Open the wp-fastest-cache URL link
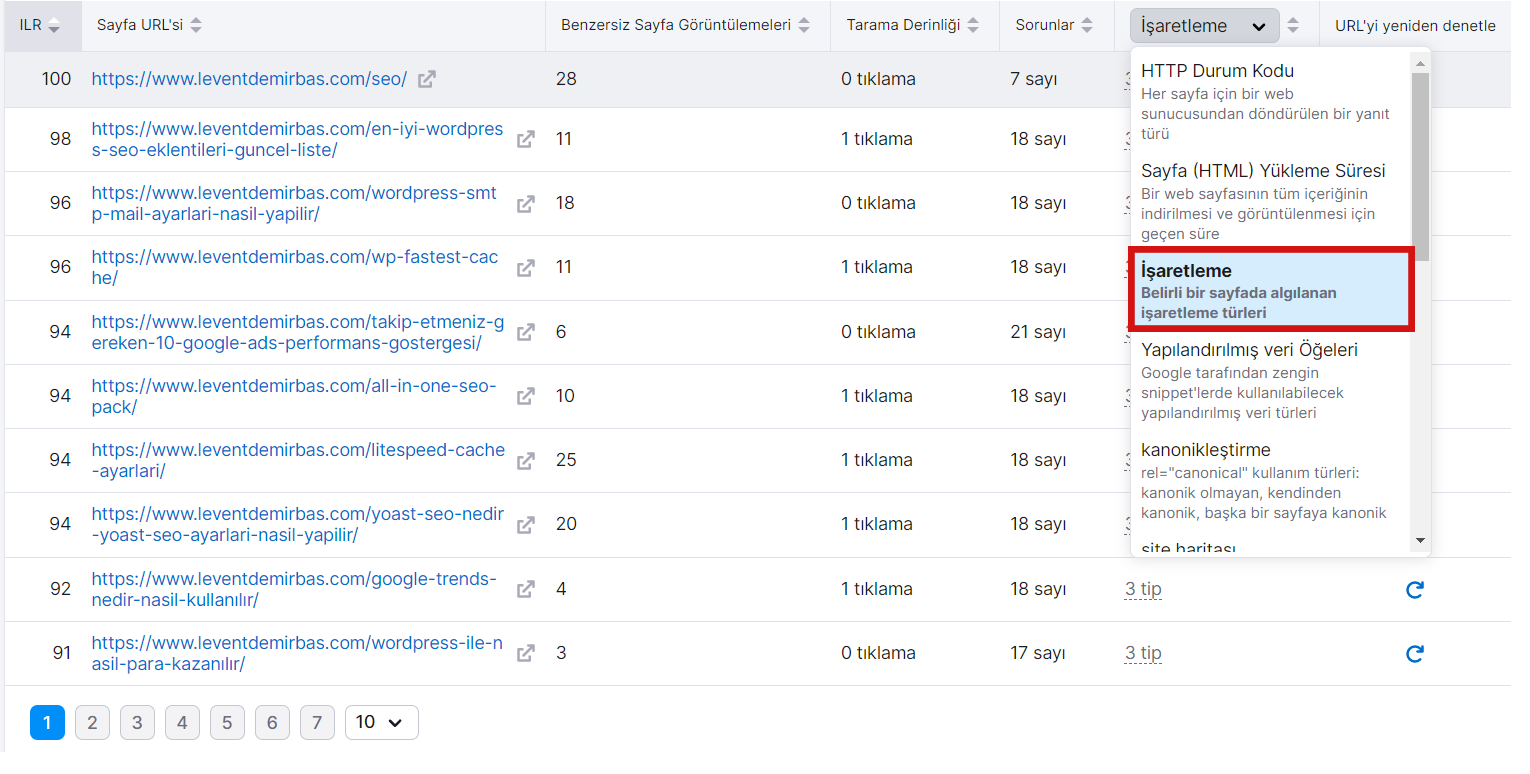The width and height of the screenshot is (1530, 774). pos(295,268)
